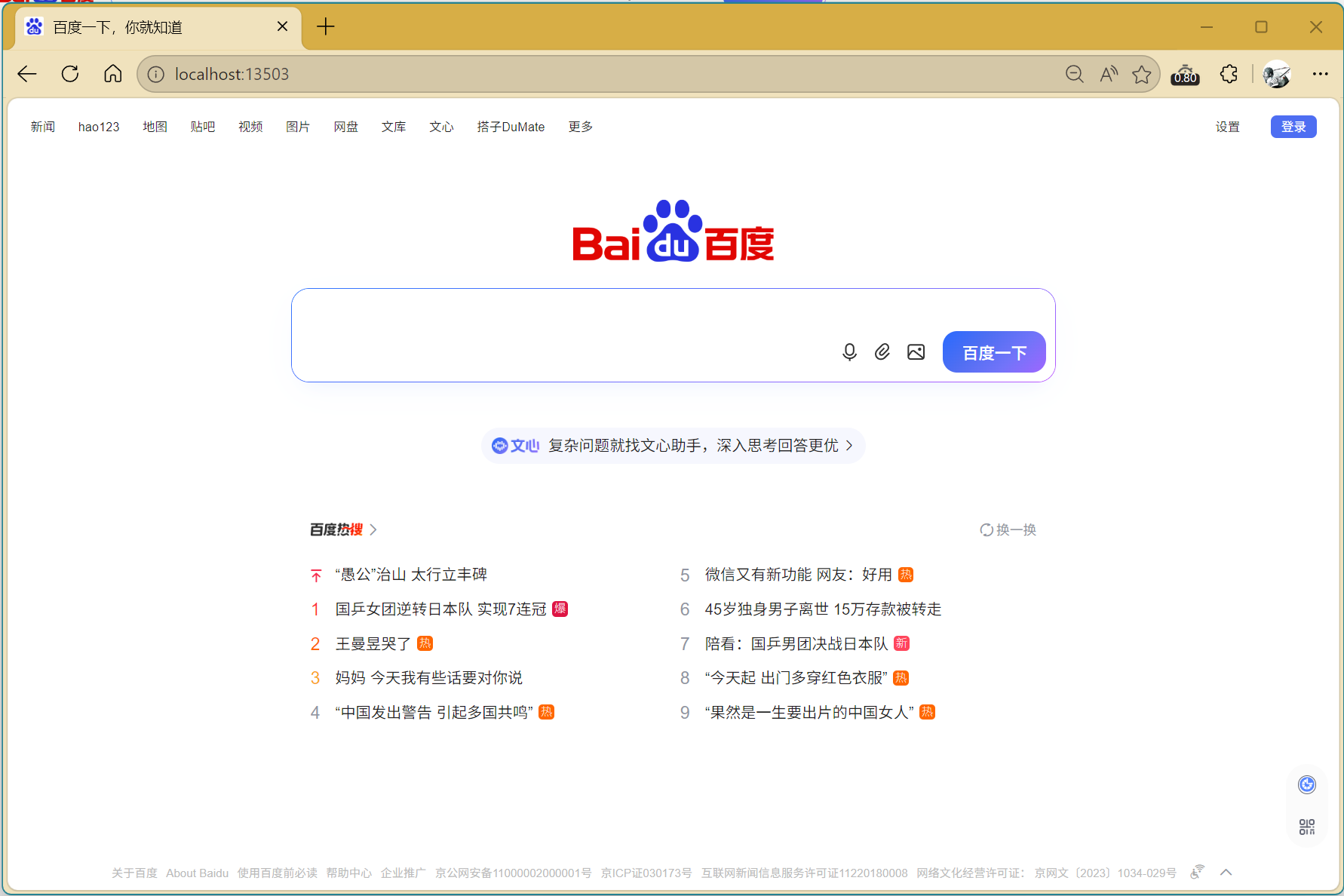1344x896 pixels.
Task: Open hot search 国乒女团逆转日本队
Action: tap(440, 609)
